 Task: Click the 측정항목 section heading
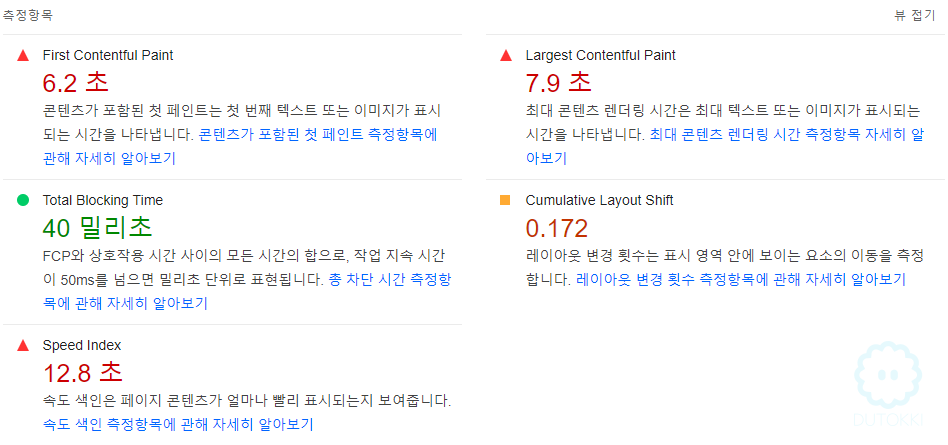(27, 16)
